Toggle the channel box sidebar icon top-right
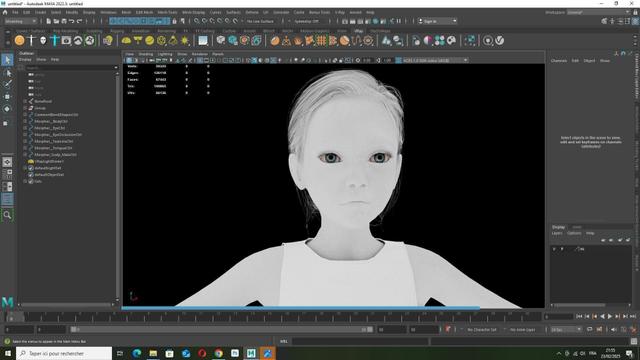The height and width of the screenshot is (360, 640). pyautogui.click(x=635, y=21)
